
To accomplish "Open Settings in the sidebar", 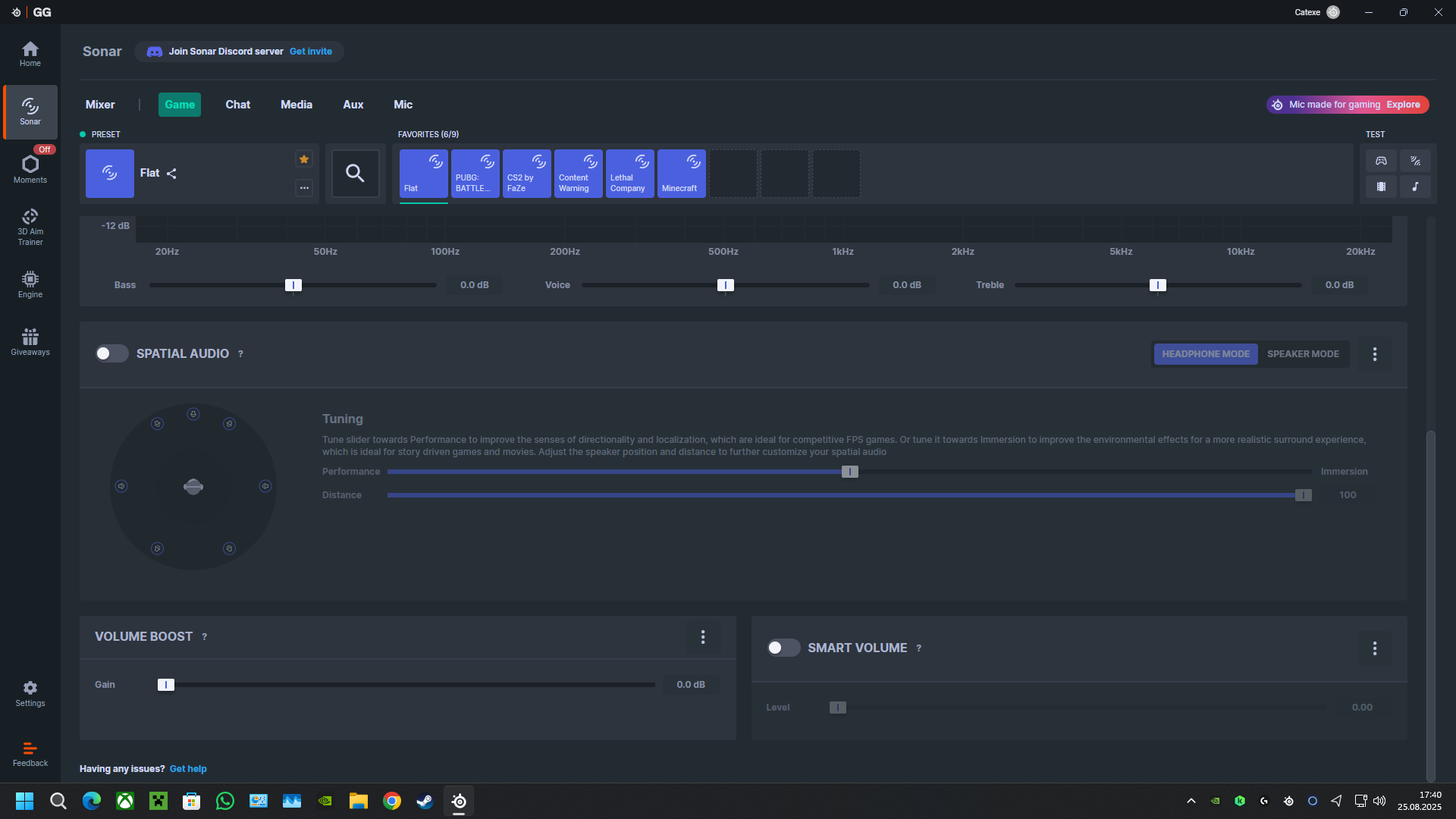I will pyautogui.click(x=30, y=693).
